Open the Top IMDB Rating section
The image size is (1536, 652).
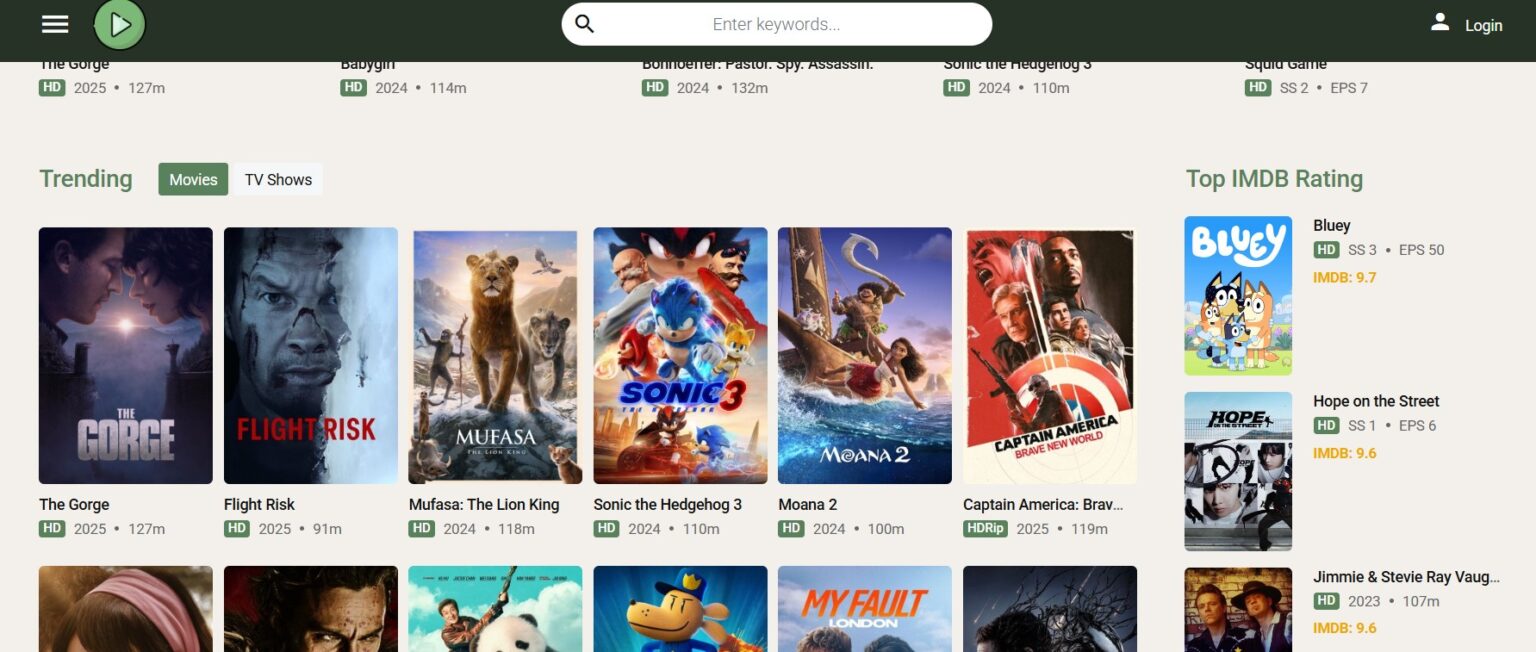point(1273,178)
